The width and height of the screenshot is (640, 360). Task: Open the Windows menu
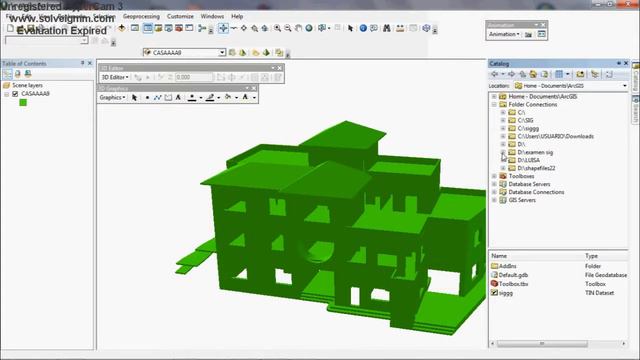click(212, 16)
